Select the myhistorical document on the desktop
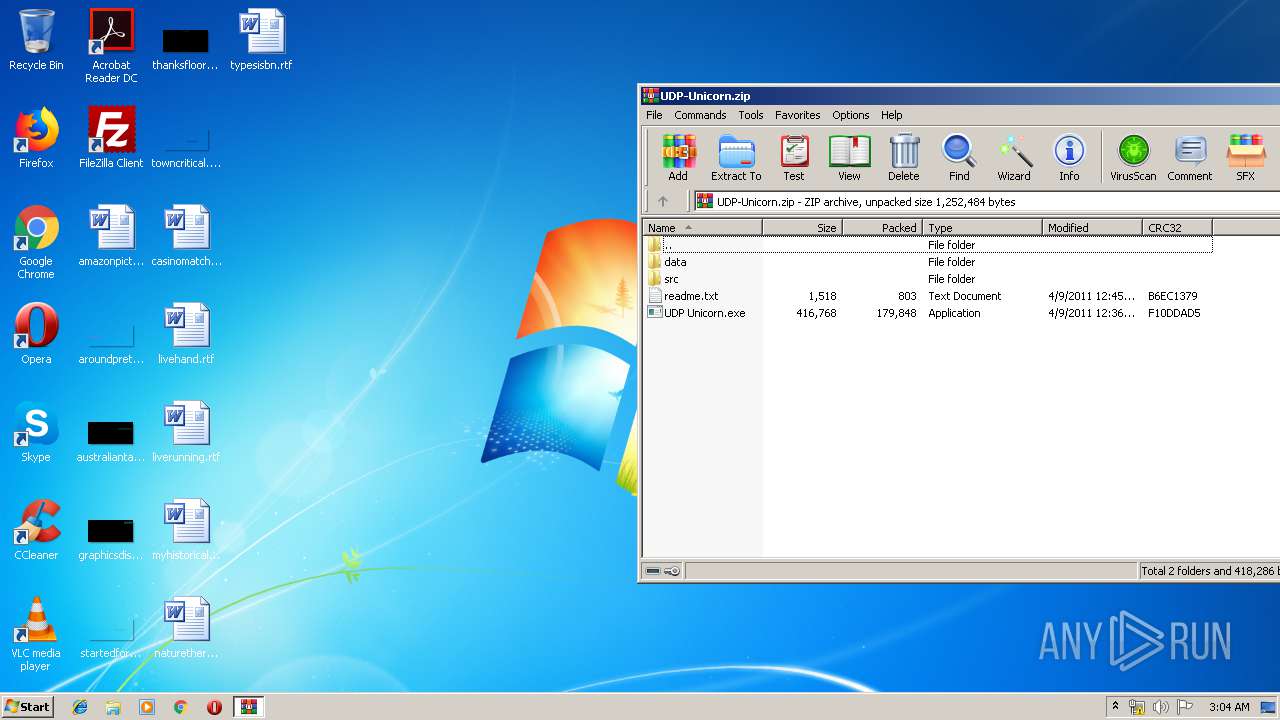 [x=186, y=530]
